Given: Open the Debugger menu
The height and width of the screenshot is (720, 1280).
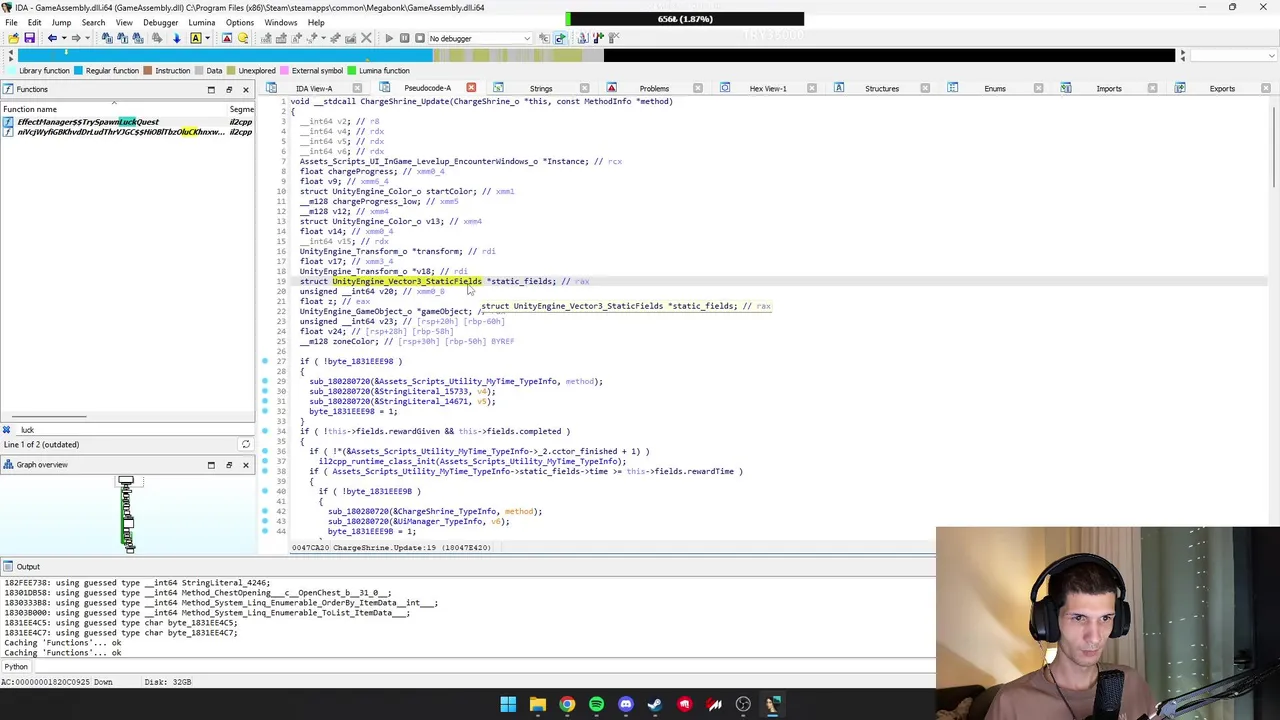Looking at the screenshot, I should [160, 22].
